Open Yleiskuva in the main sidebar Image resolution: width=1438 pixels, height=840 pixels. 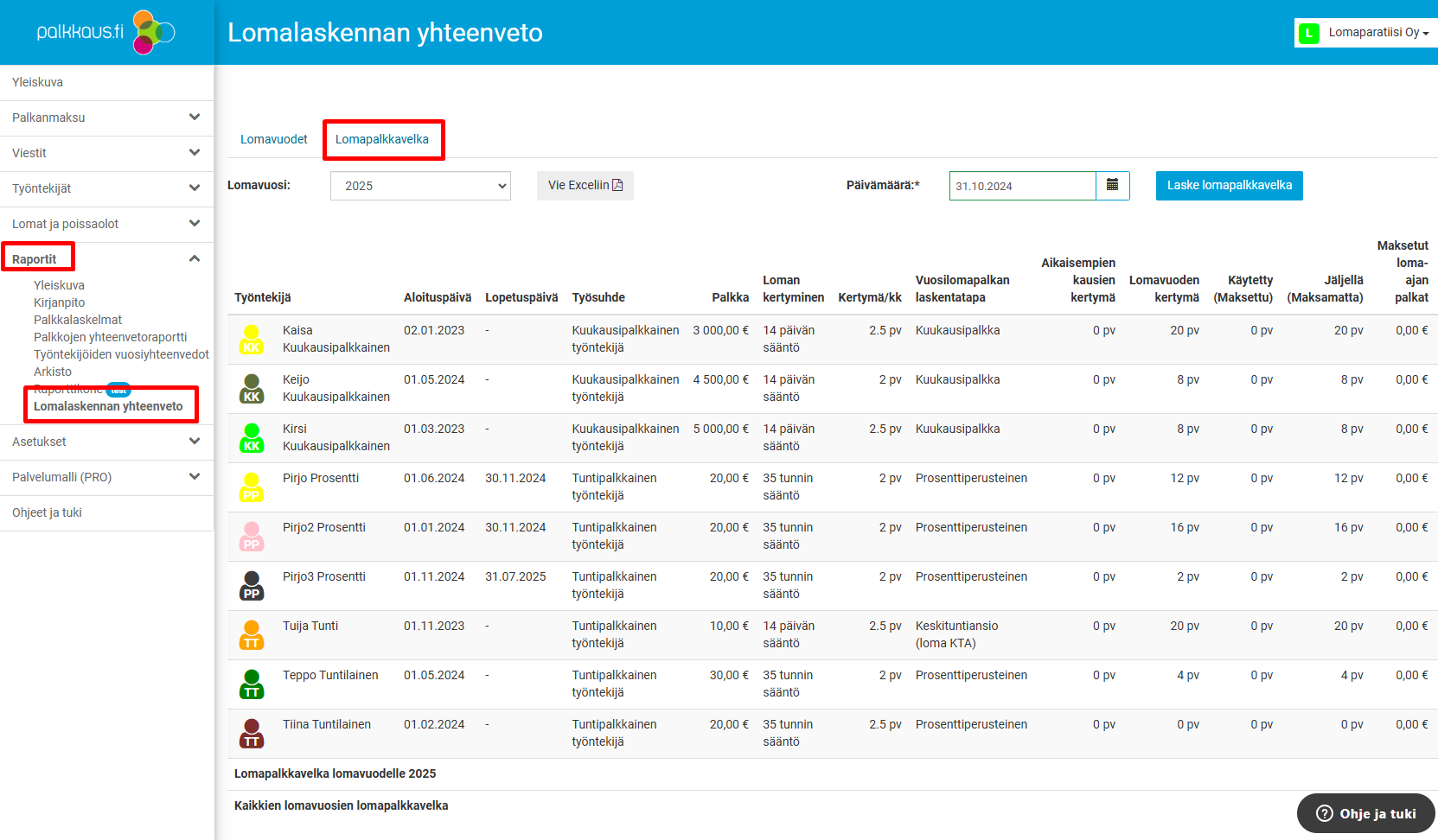click(x=37, y=82)
